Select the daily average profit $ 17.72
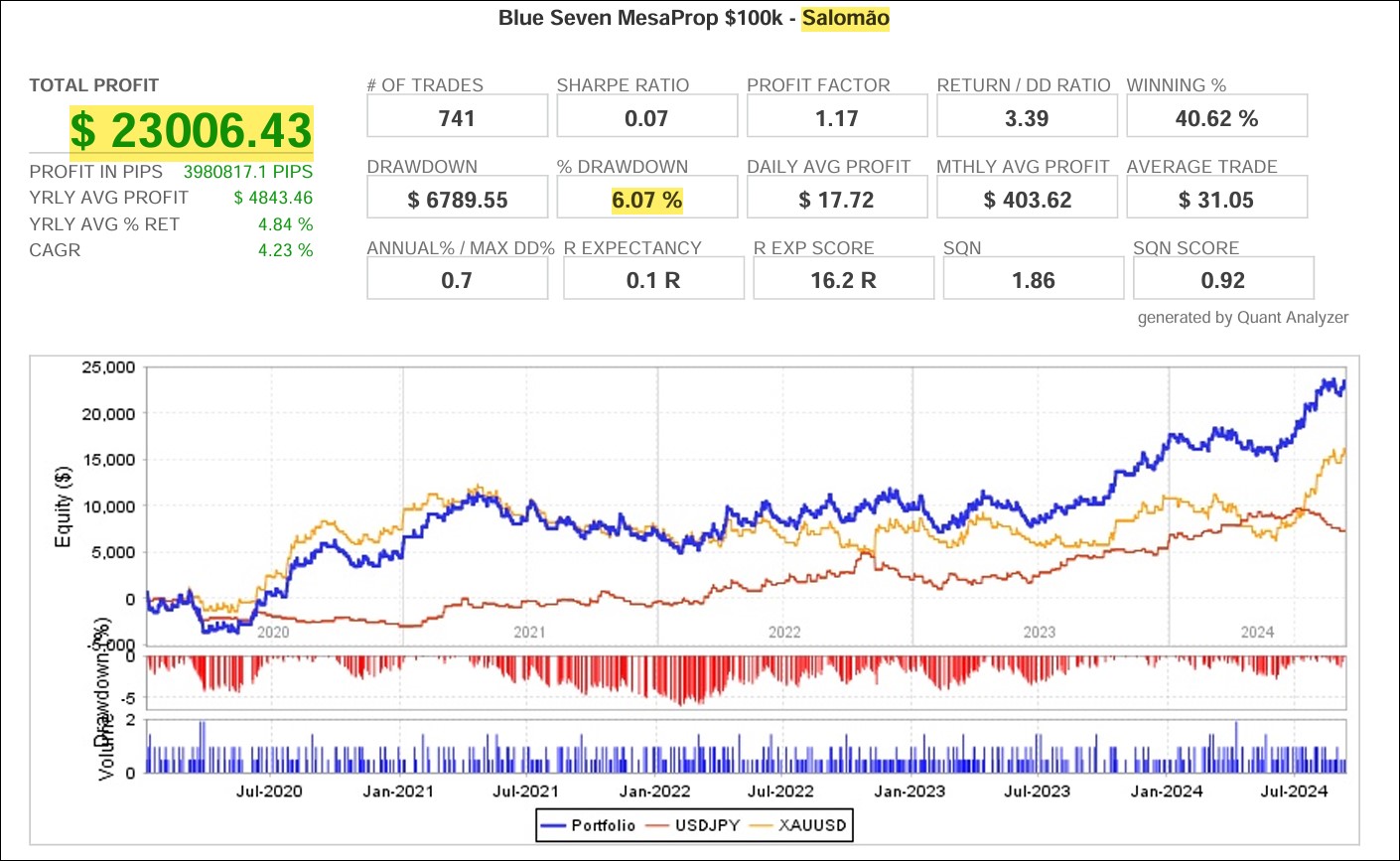 837,200
